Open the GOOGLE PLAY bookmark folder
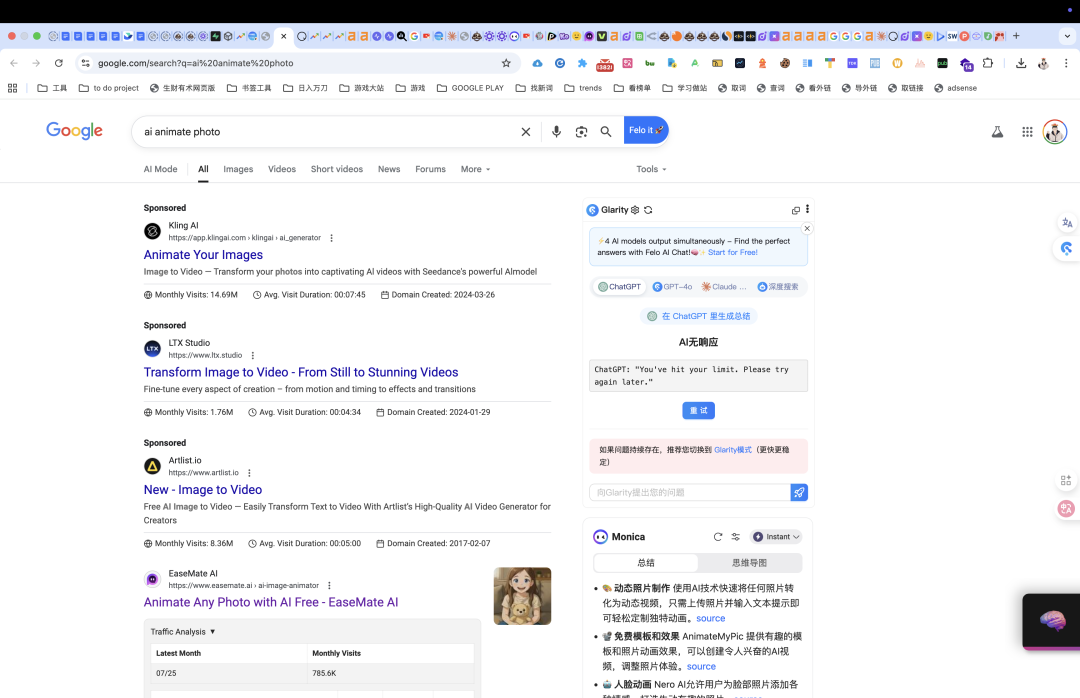The width and height of the screenshot is (1080, 698). click(x=470, y=88)
